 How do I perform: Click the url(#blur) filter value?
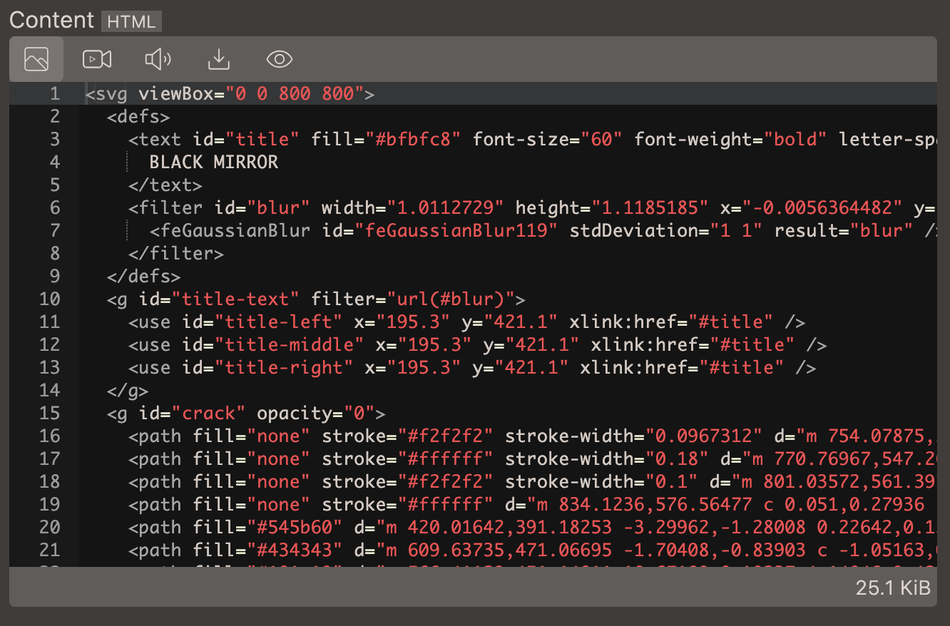[451, 299]
